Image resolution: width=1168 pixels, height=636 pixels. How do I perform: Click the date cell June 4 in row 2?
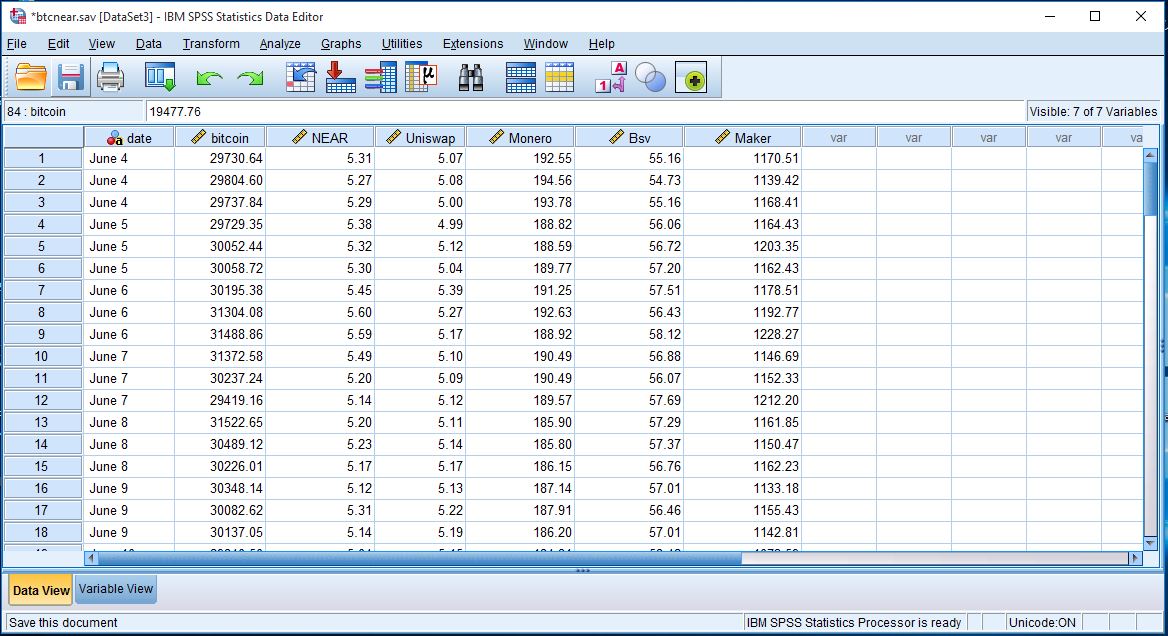click(x=129, y=180)
